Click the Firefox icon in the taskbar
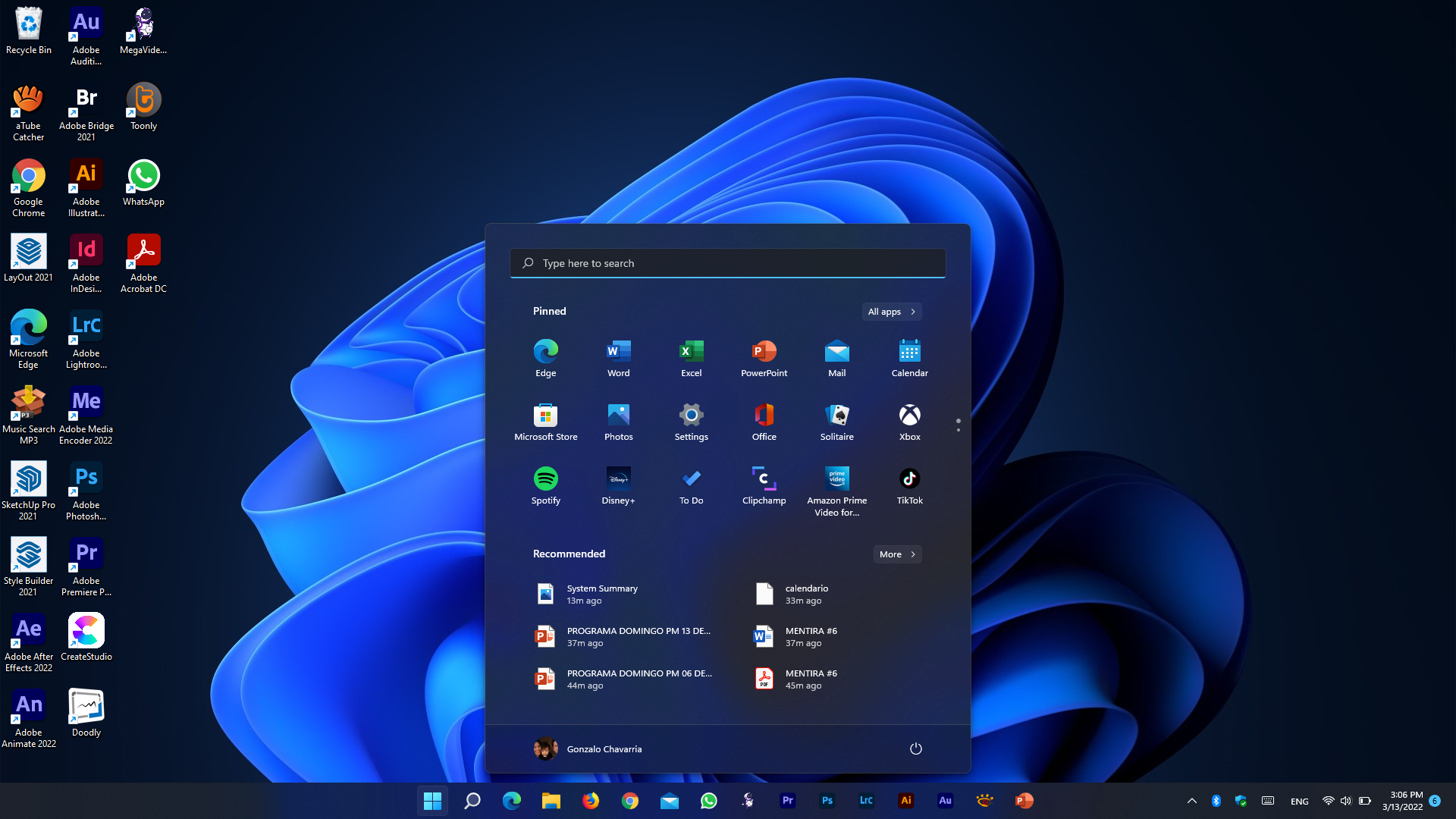 click(x=590, y=801)
